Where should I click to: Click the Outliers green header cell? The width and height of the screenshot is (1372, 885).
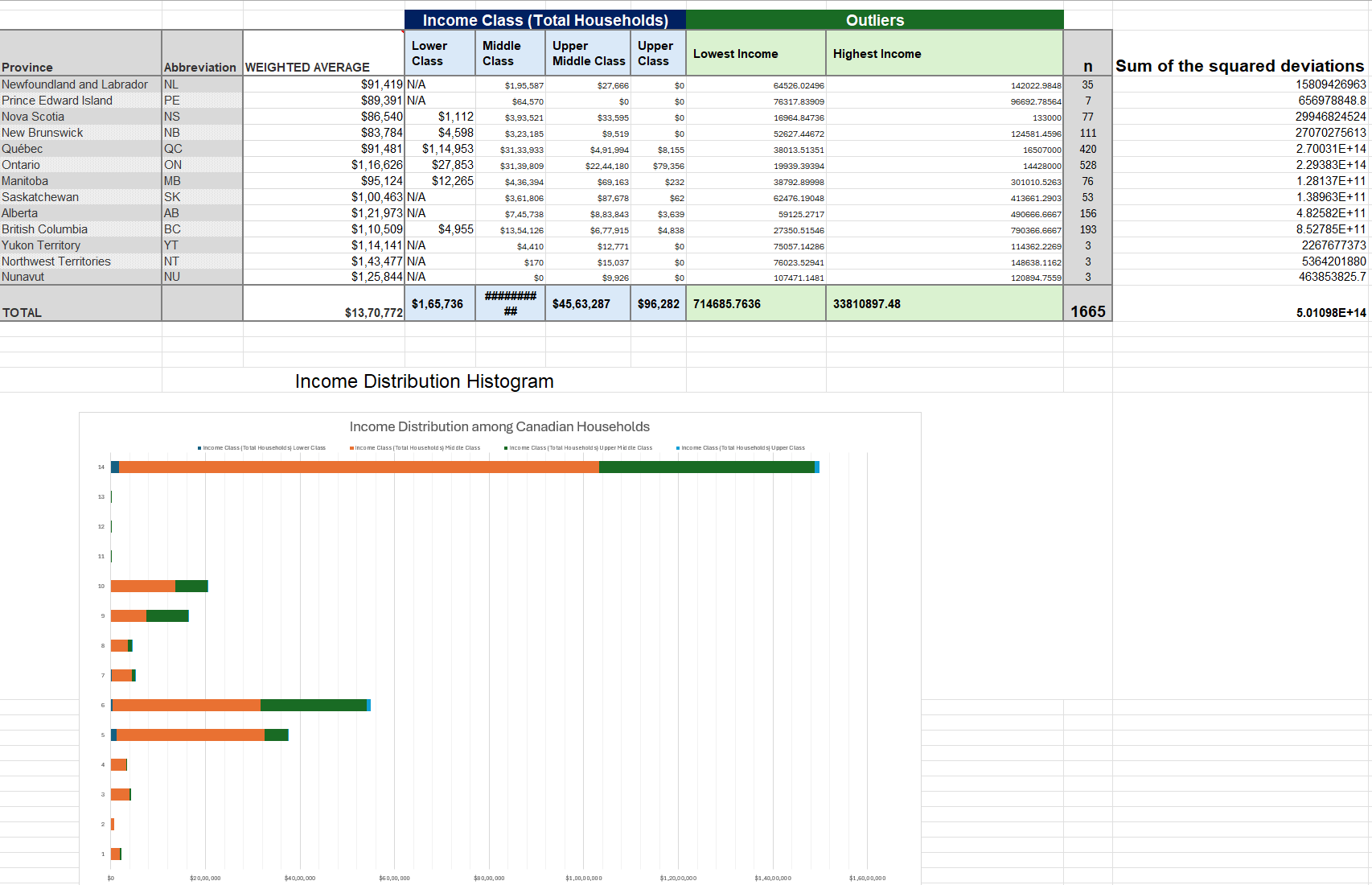click(x=876, y=19)
